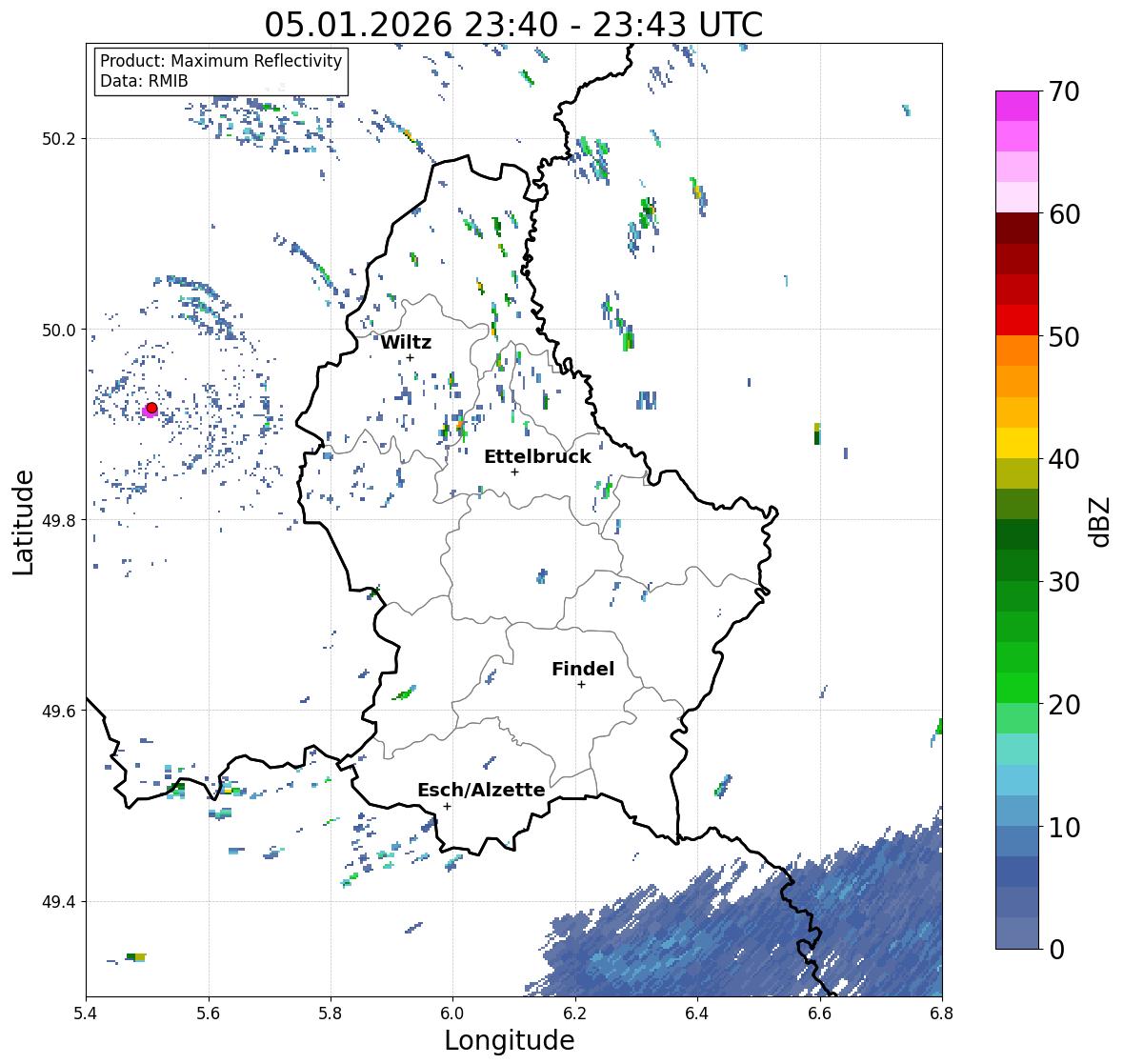Click the Longitude axis label

pos(510,1040)
